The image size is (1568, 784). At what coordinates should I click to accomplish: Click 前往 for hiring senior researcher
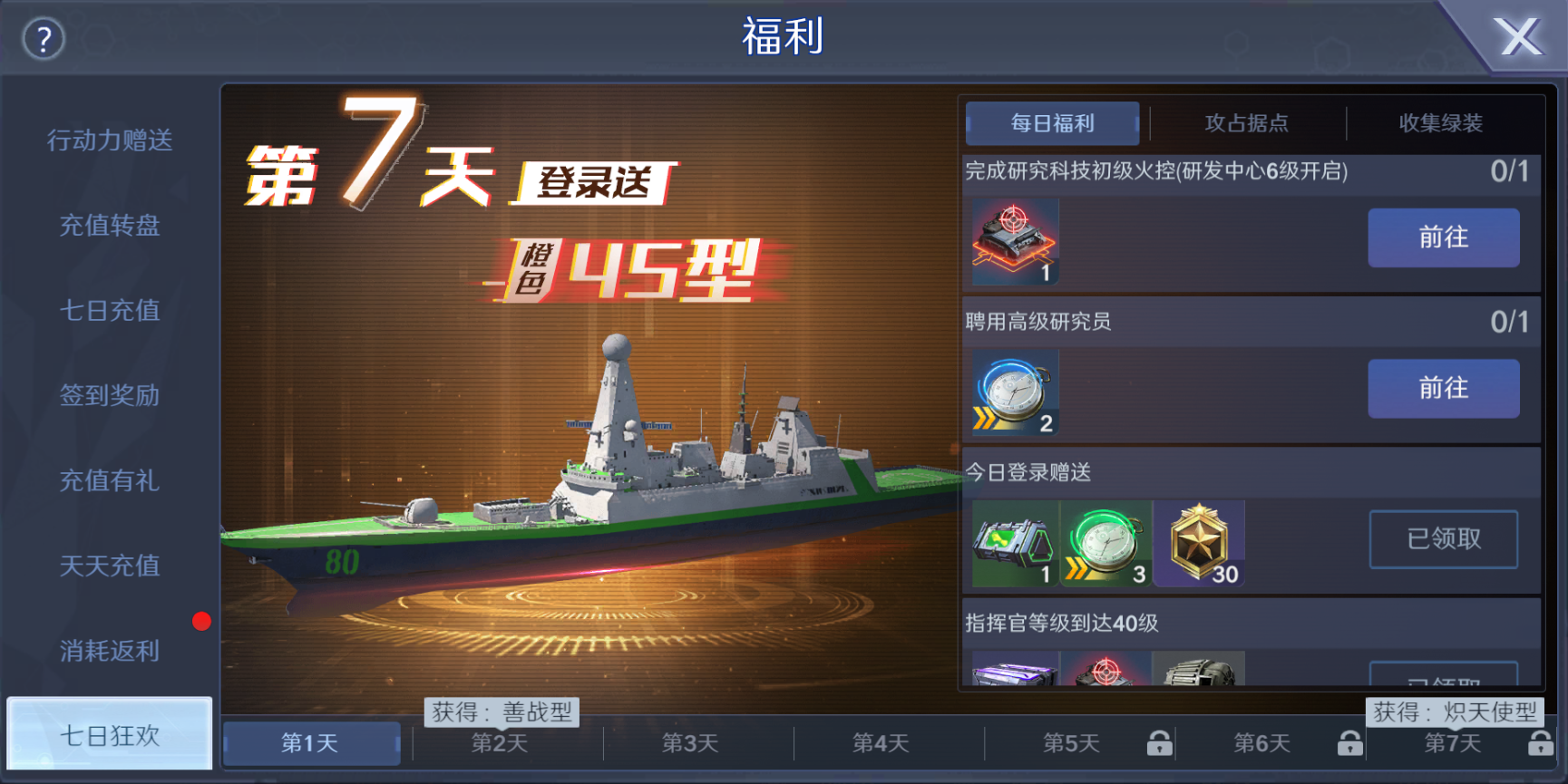pyautogui.click(x=1444, y=388)
